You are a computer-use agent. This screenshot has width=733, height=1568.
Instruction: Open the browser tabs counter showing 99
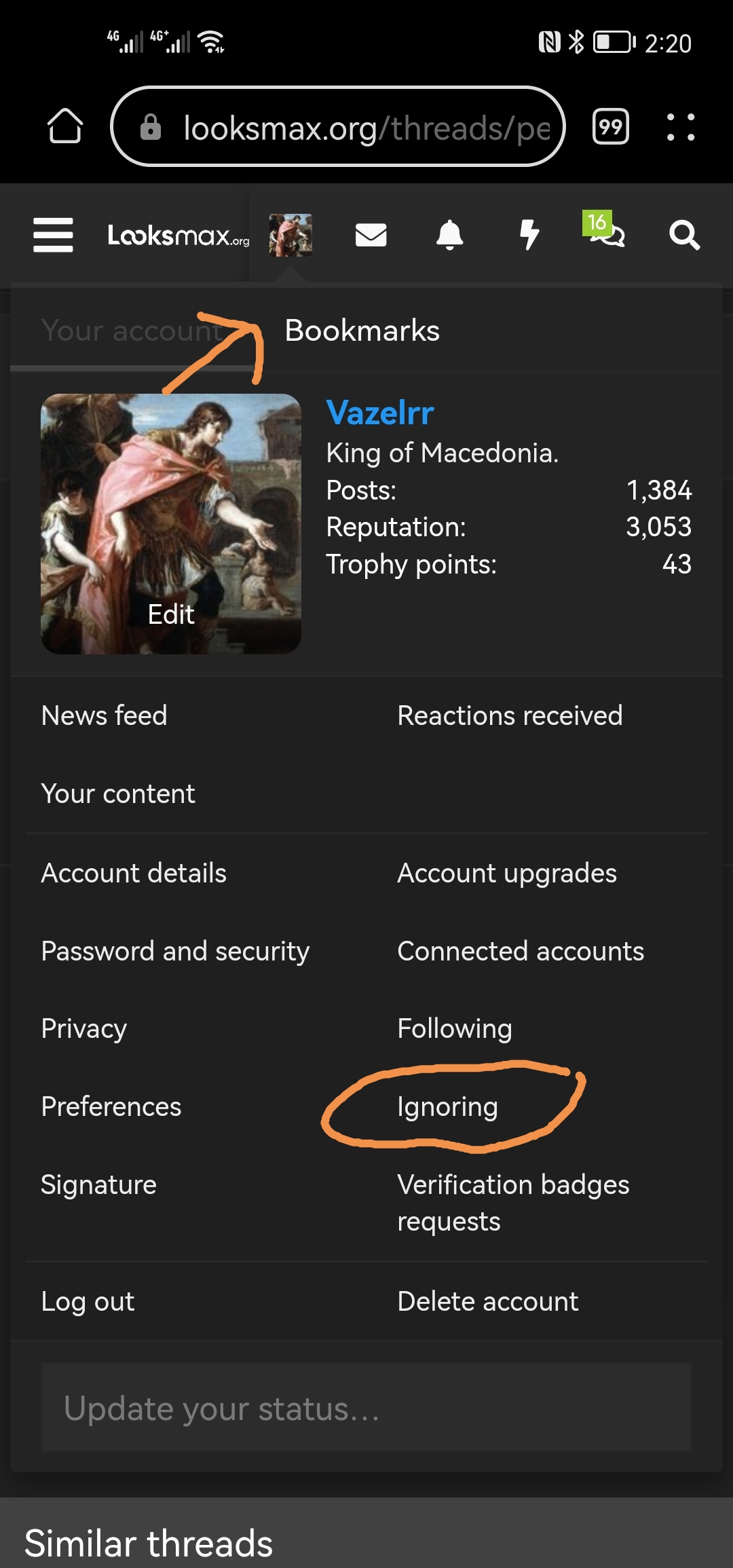coord(610,126)
